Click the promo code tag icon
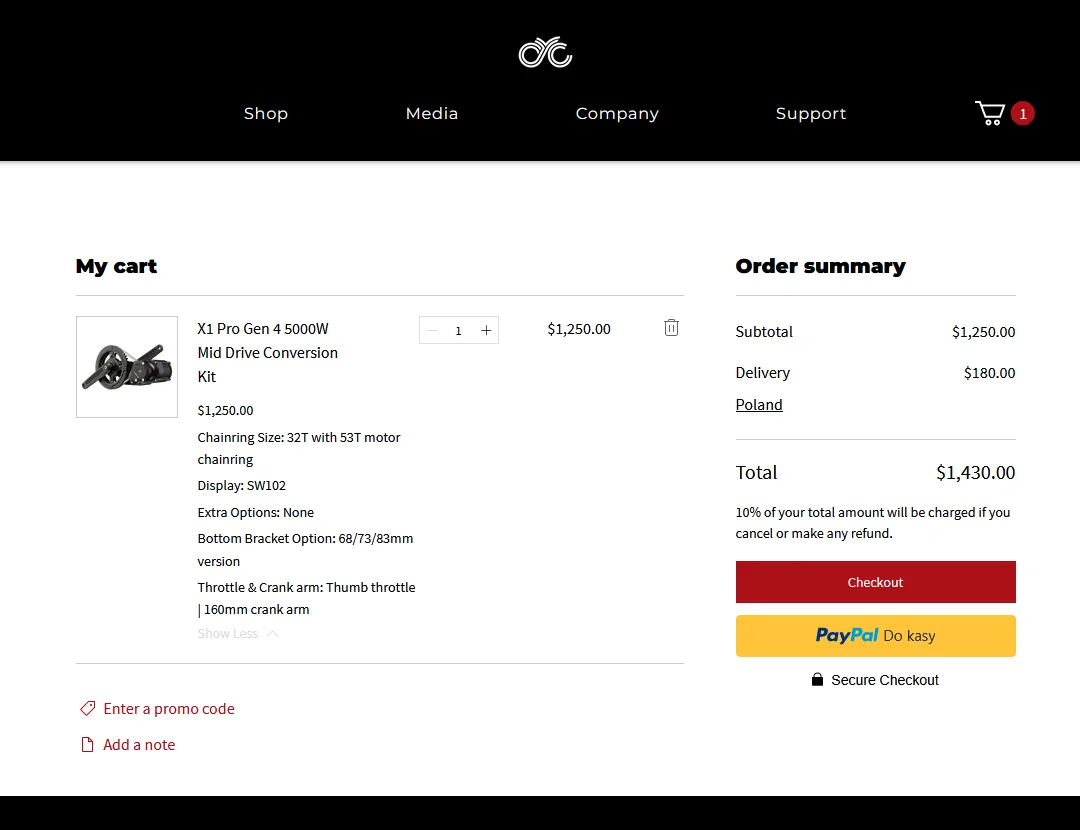The width and height of the screenshot is (1080, 830). pos(88,709)
